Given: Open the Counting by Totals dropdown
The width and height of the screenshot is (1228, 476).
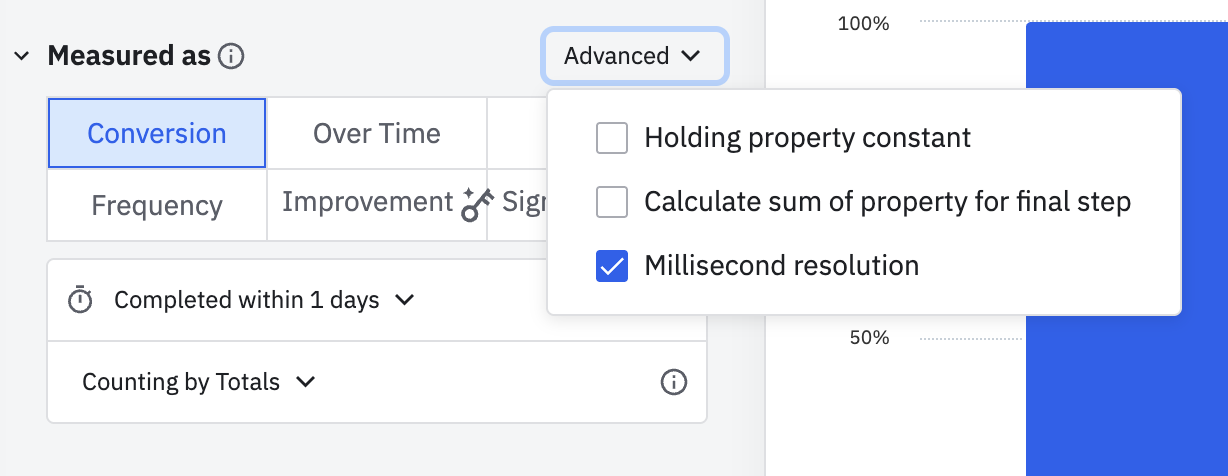Looking at the screenshot, I should pyautogui.click(x=198, y=382).
